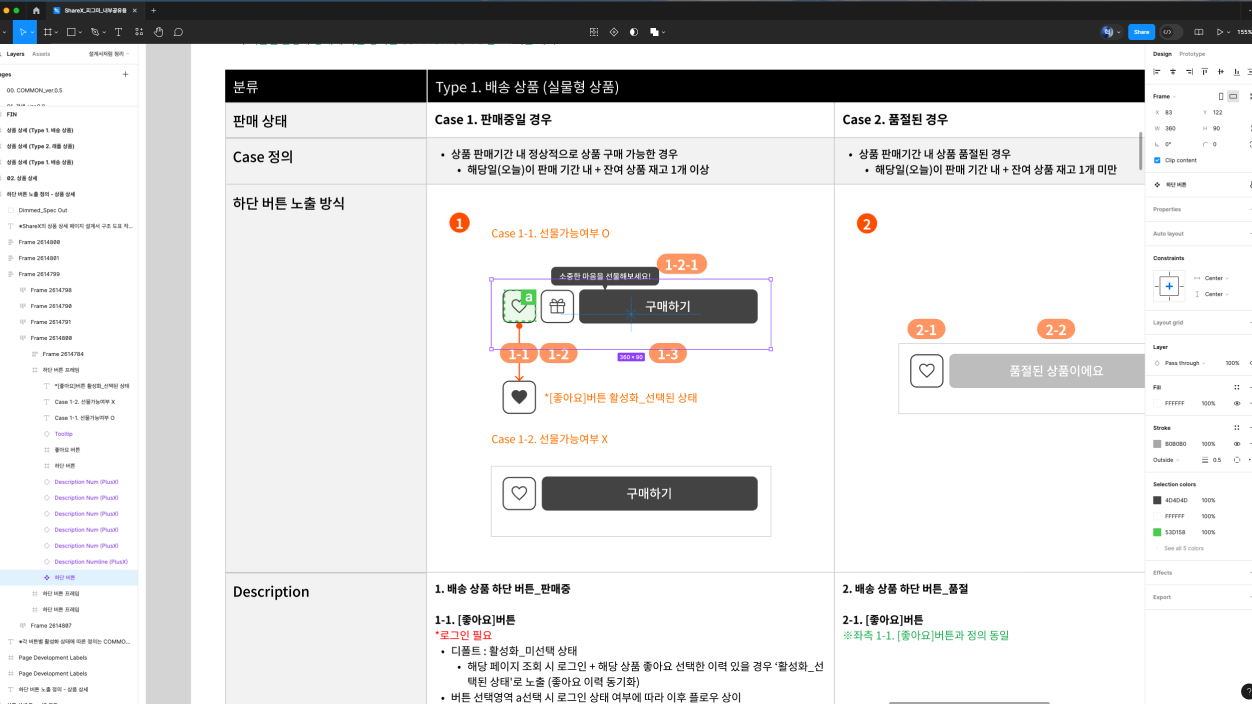This screenshot has height=704, width=1252.
Task: Add a new page with plus icon
Action: coord(125,74)
